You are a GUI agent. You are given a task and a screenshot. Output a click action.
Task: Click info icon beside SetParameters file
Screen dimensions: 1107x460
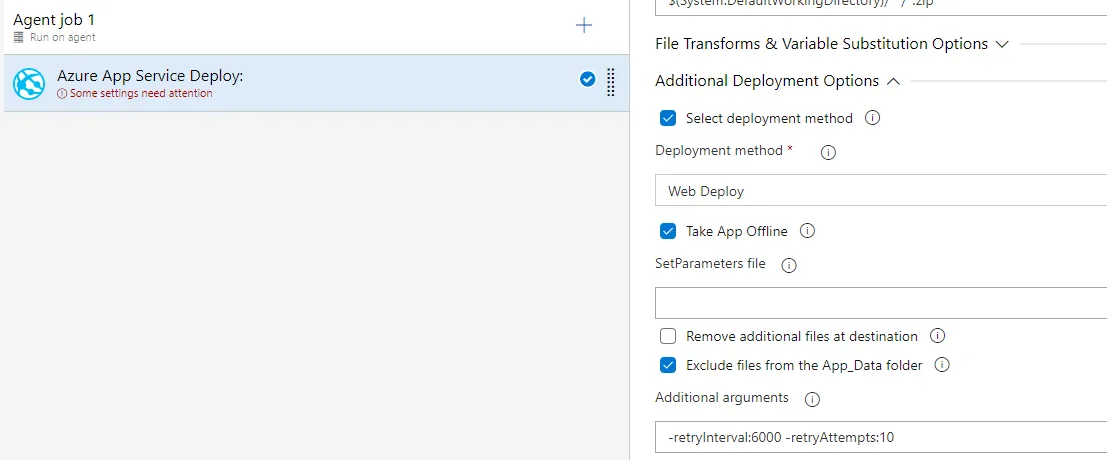point(788,265)
